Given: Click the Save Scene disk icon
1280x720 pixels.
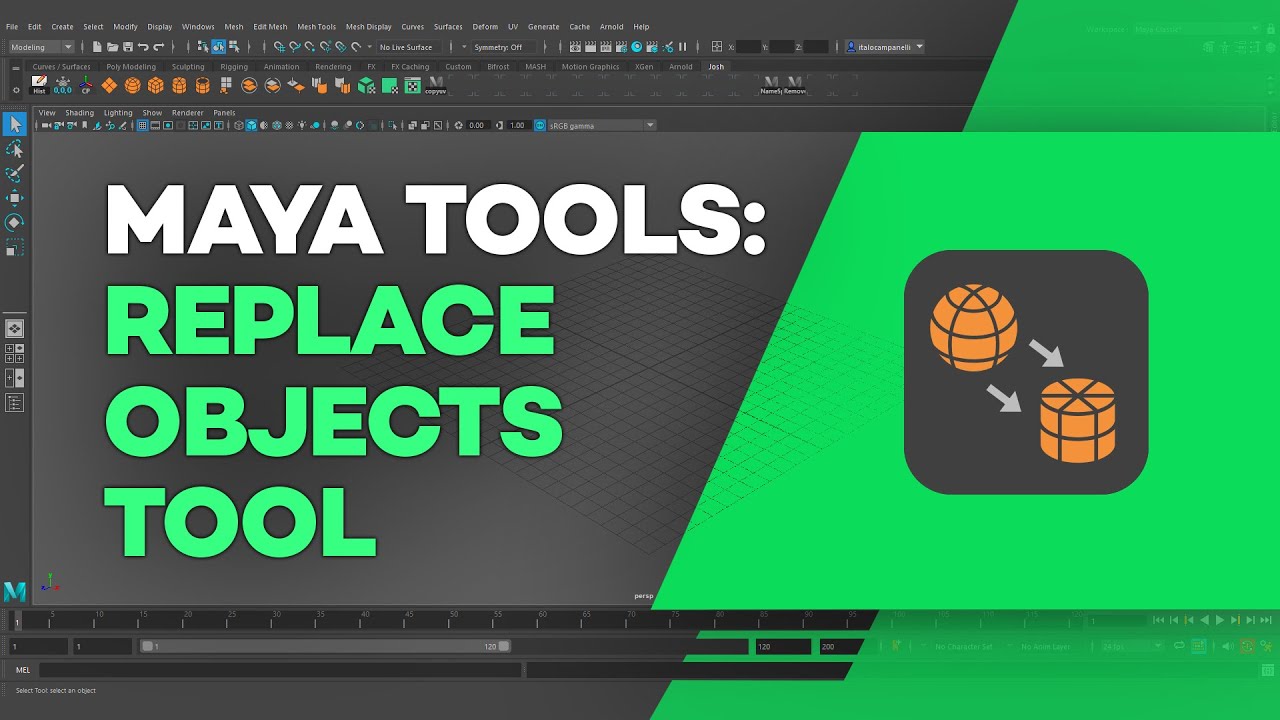Looking at the screenshot, I should pos(127,47).
